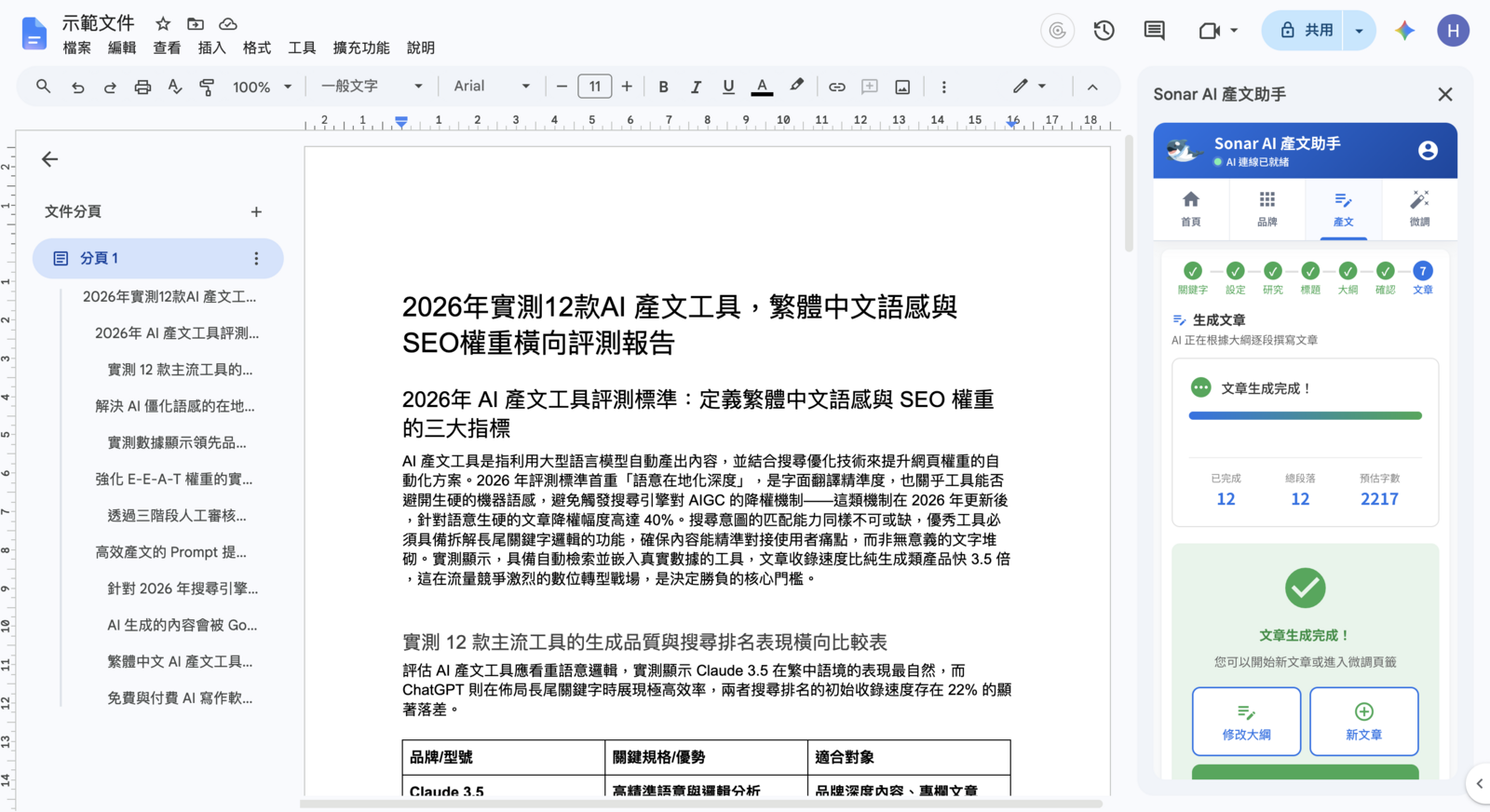1490x812 pixels.
Task: Open paragraph style 一般文字 dropdown
Action: pyautogui.click(x=372, y=87)
